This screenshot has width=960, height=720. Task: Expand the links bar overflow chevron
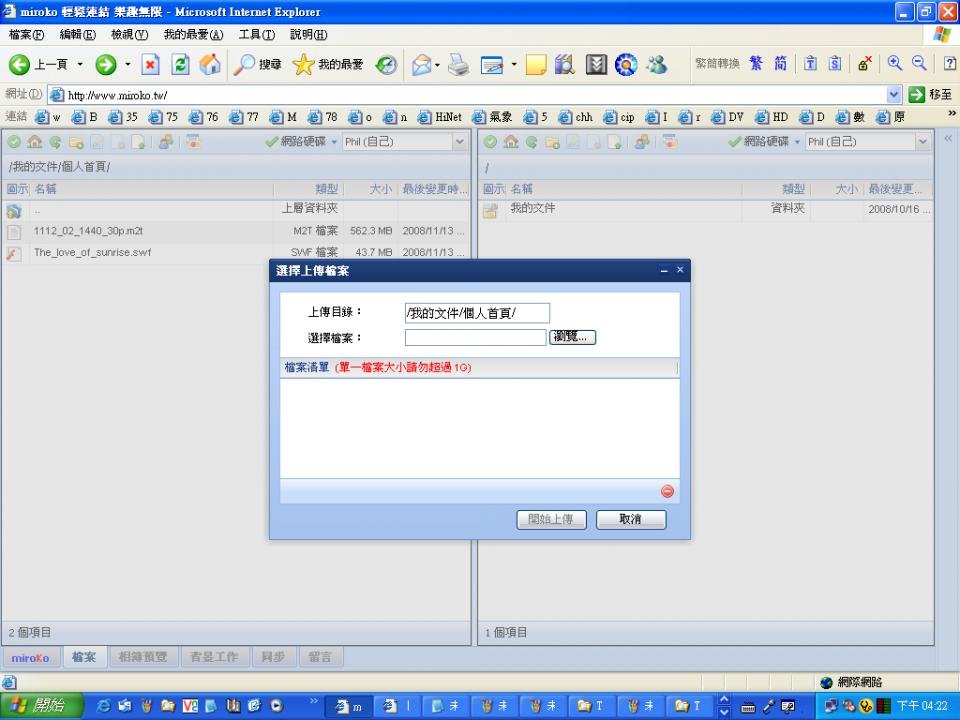(x=951, y=114)
